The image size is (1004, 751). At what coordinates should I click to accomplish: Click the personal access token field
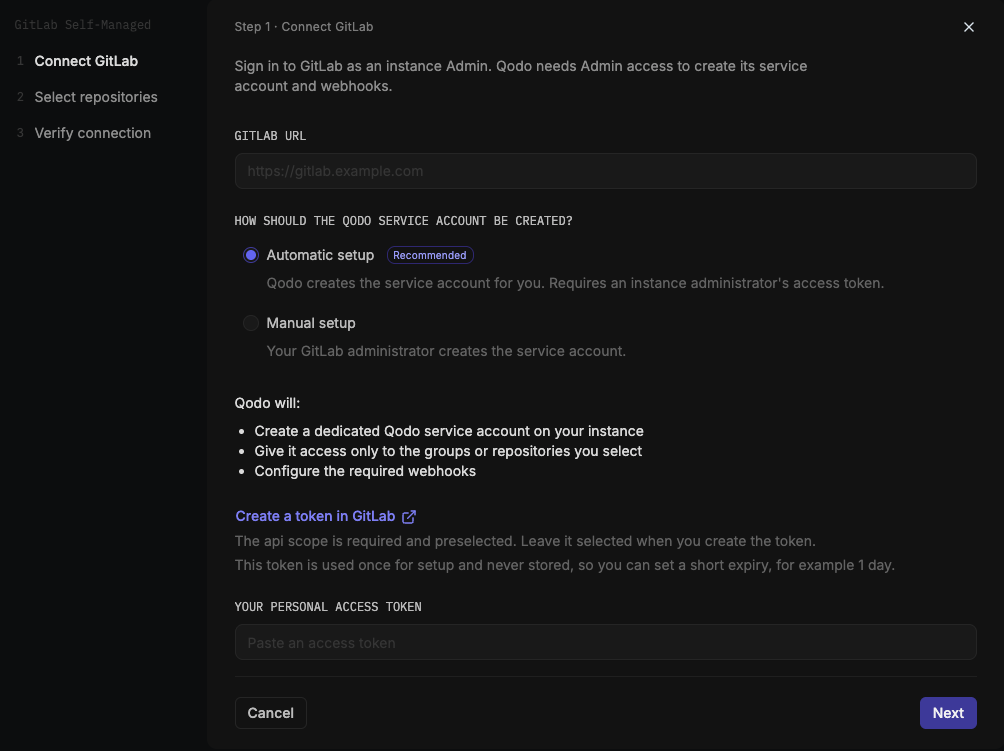(x=605, y=642)
